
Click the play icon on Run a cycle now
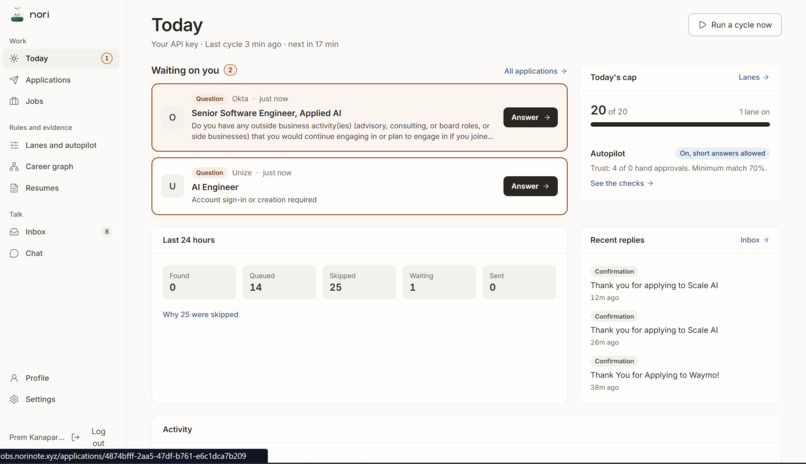click(702, 25)
